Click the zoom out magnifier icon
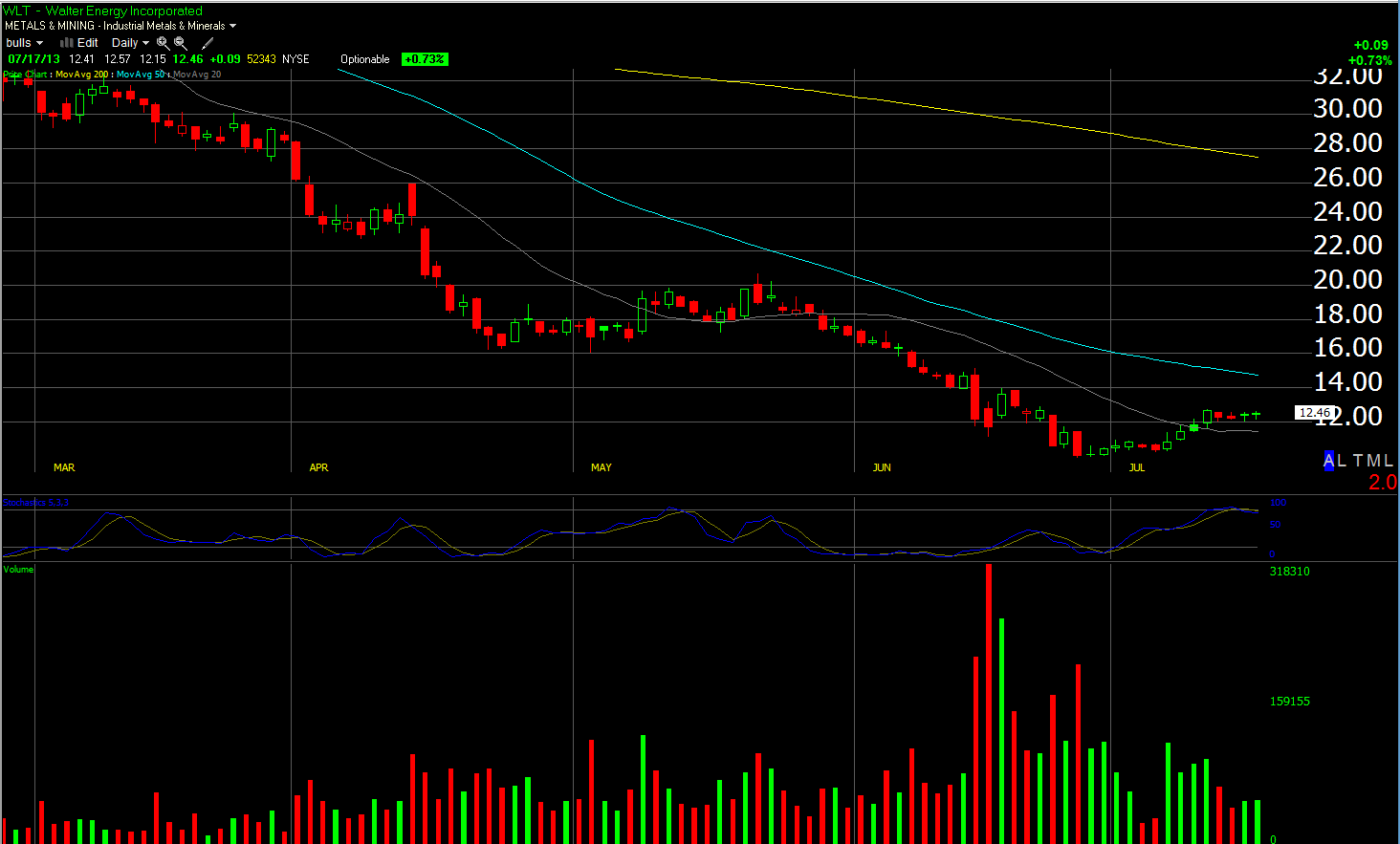Viewport: 1400px width, 844px height. coord(180,43)
